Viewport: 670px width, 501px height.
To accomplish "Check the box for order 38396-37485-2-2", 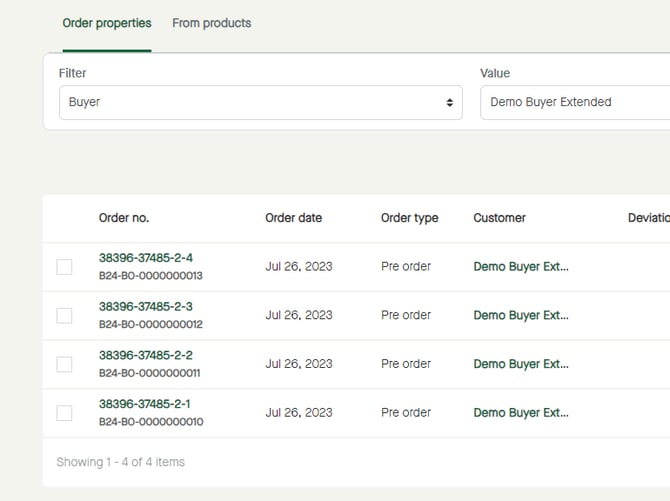I will point(64,364).
